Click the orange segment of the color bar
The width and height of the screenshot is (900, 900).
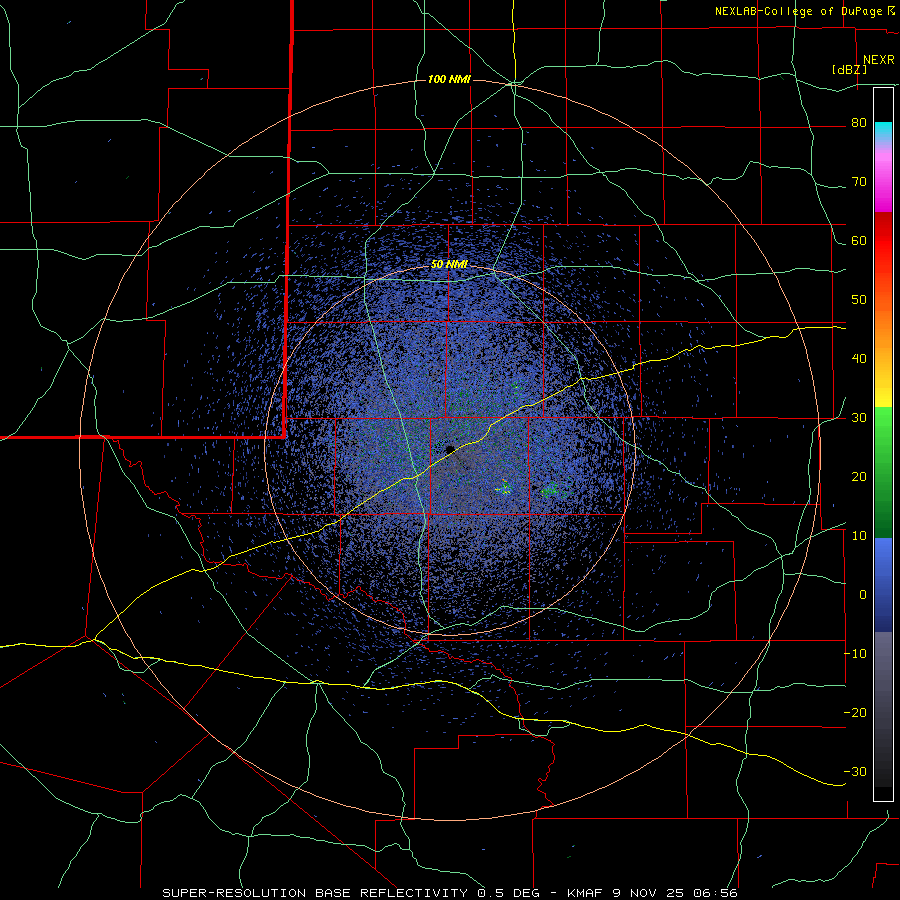pos(883,321)
